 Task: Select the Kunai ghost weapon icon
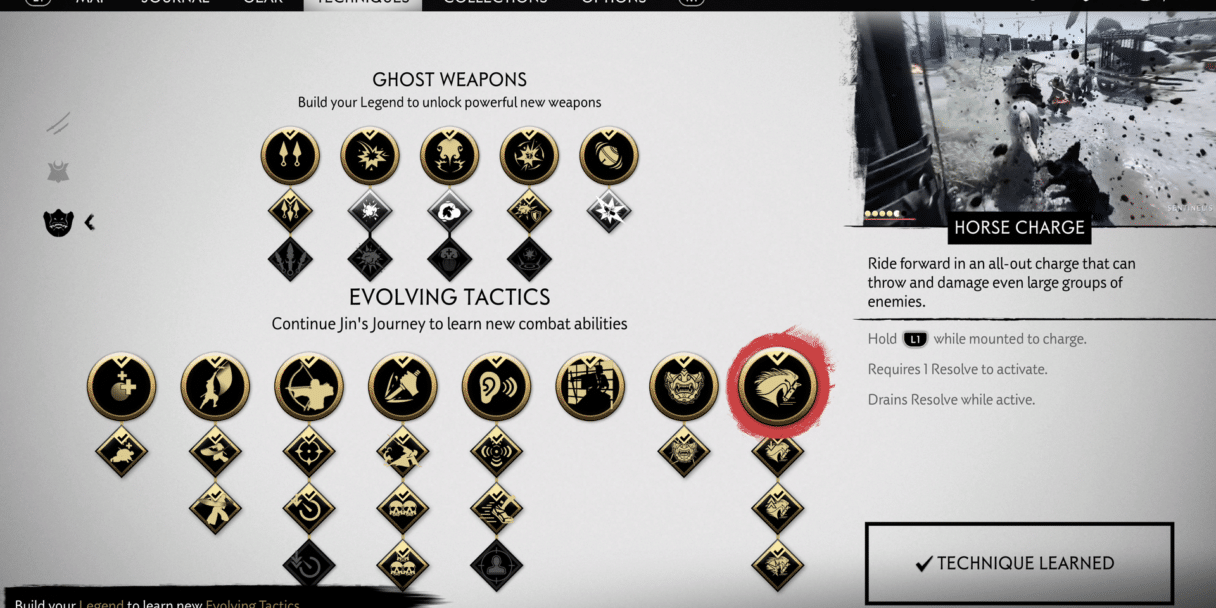click(290, 156)
